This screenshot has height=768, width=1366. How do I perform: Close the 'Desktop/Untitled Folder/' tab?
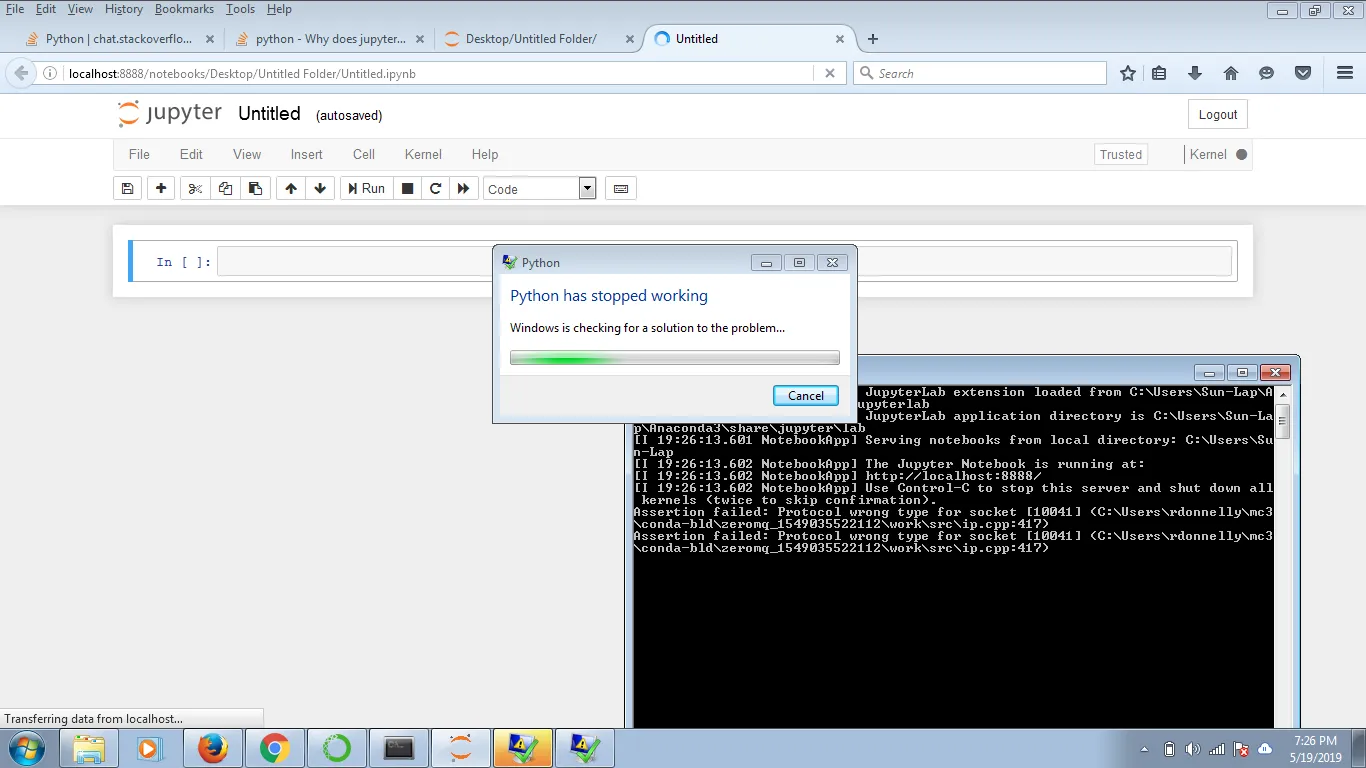(630, 39)
